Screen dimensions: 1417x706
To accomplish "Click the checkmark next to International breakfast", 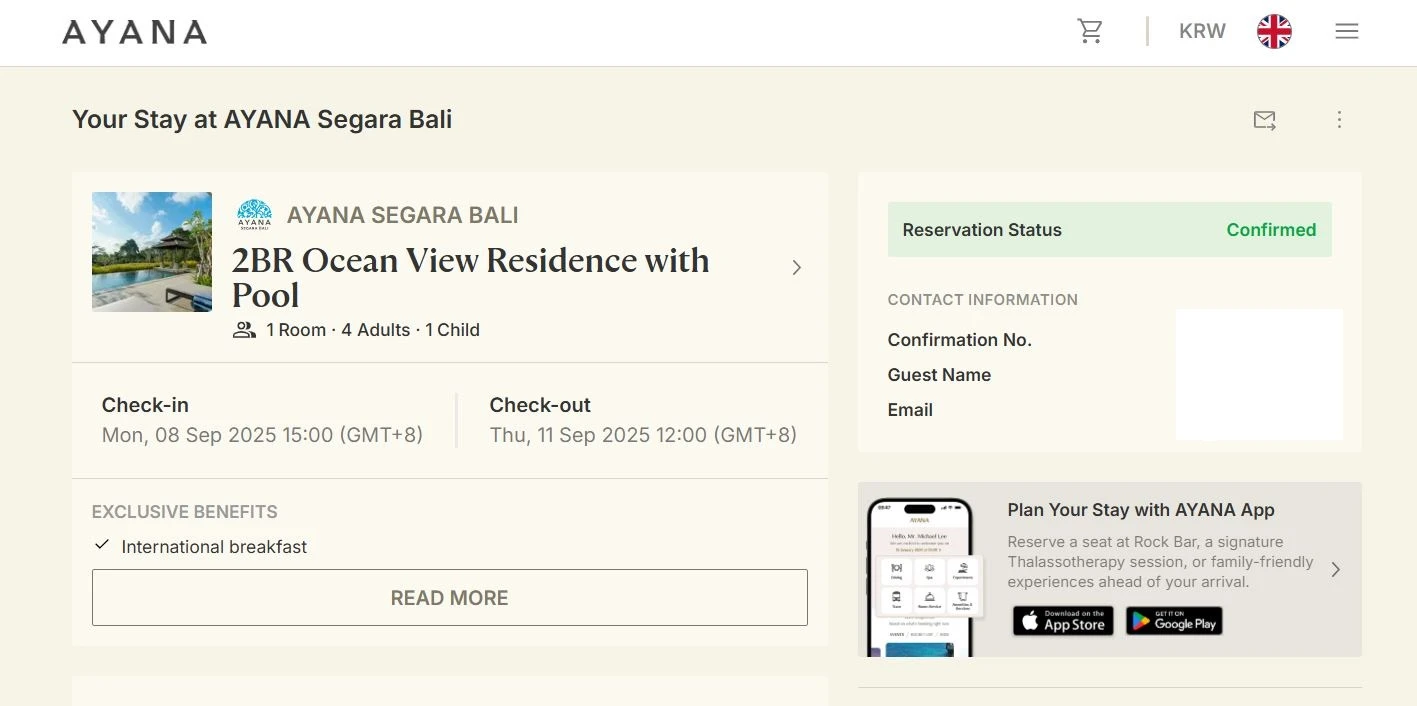I will (x=102, y=545).
